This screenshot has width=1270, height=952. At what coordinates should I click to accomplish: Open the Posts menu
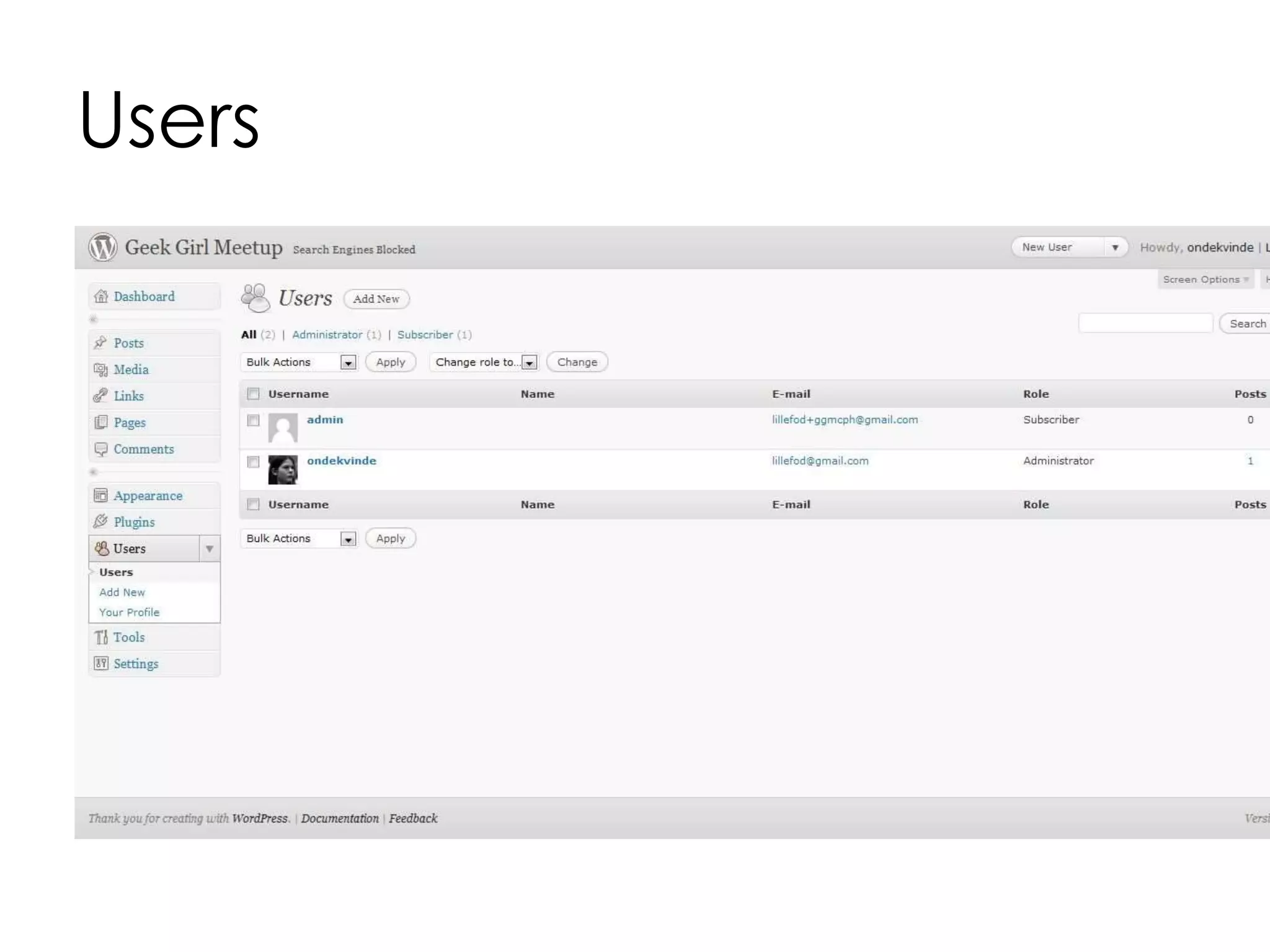click(x=128, y=343)
